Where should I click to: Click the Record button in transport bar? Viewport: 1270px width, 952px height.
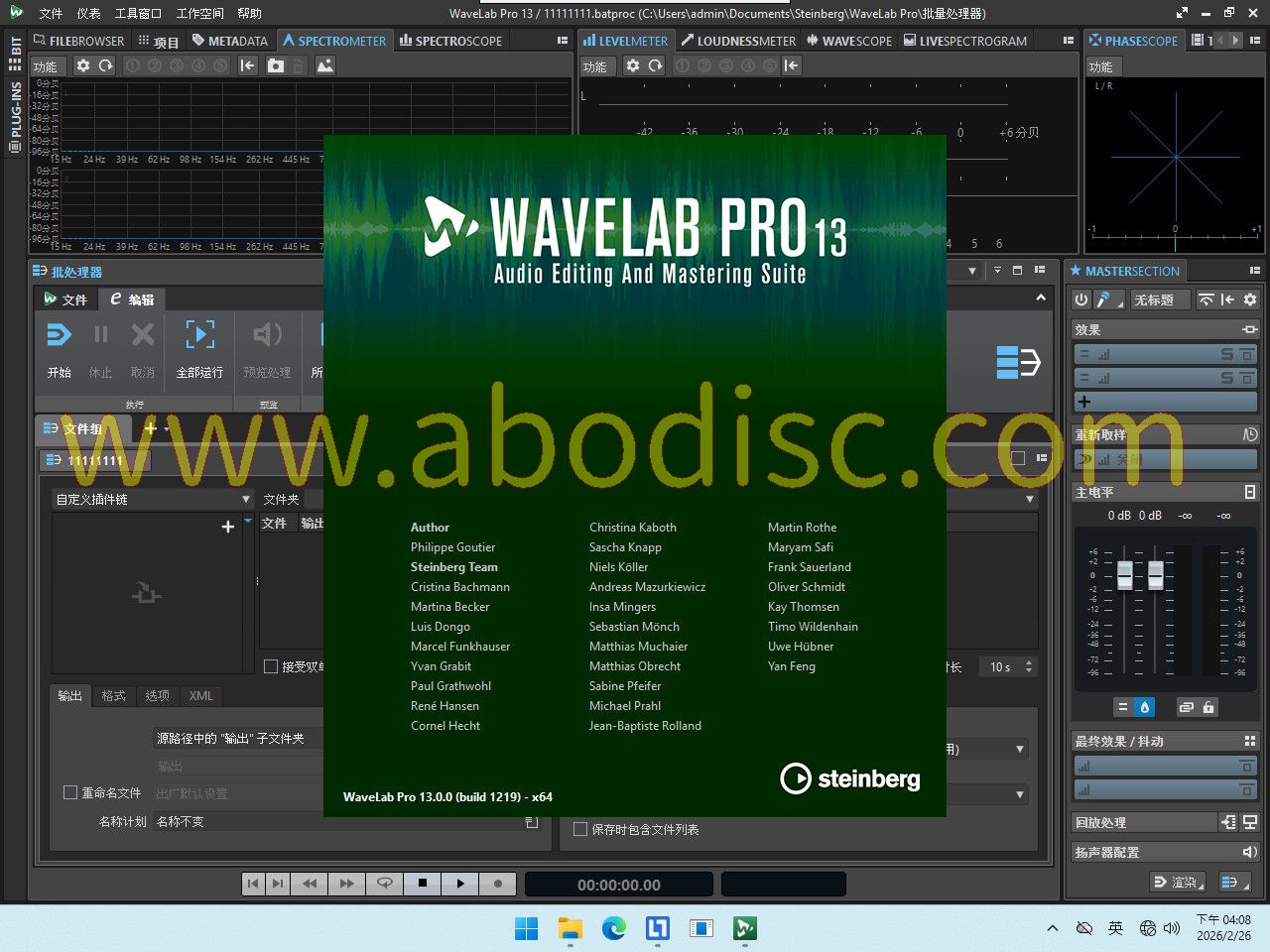[x=498, y=884]
